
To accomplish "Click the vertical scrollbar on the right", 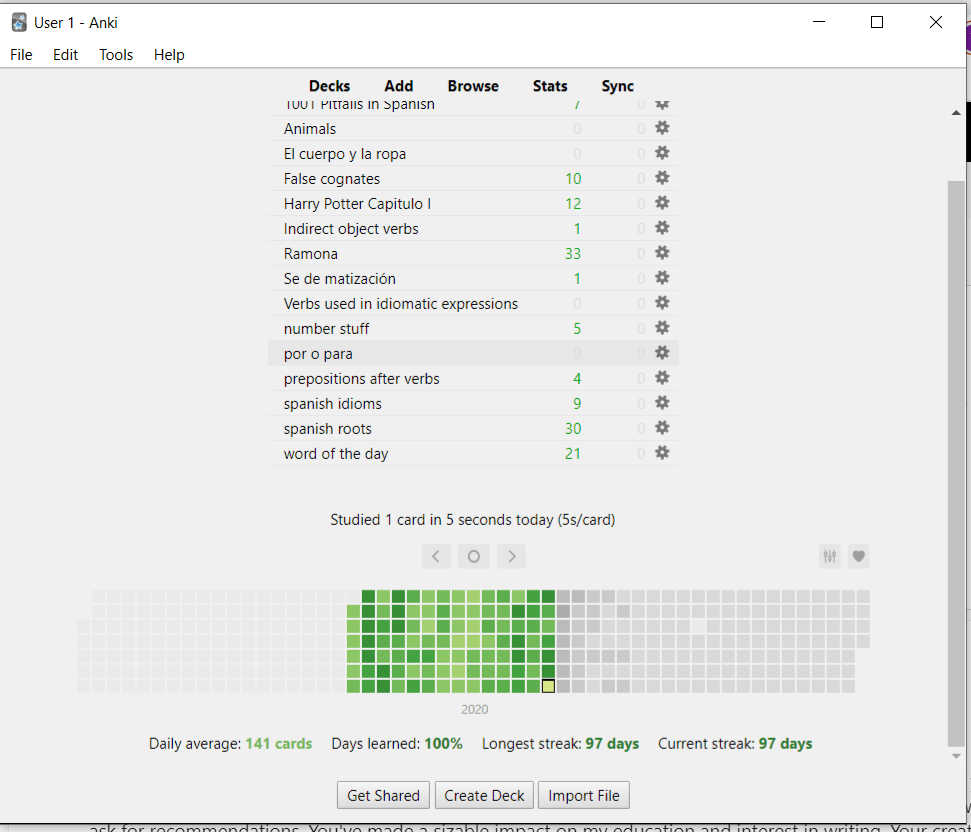I will coord(957,460).
